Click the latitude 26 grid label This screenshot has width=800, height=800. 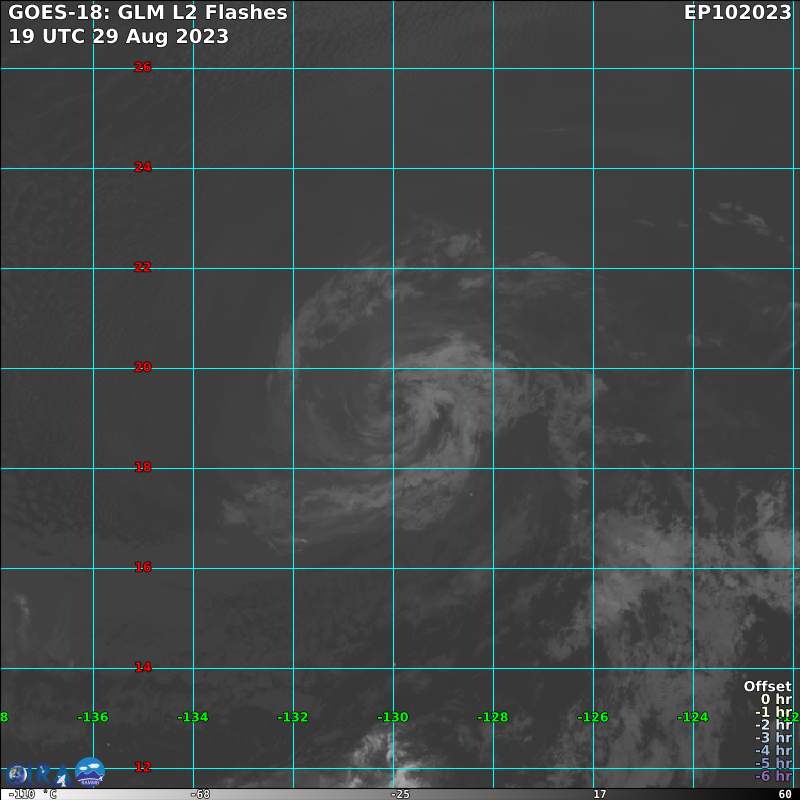click(143, 67)
